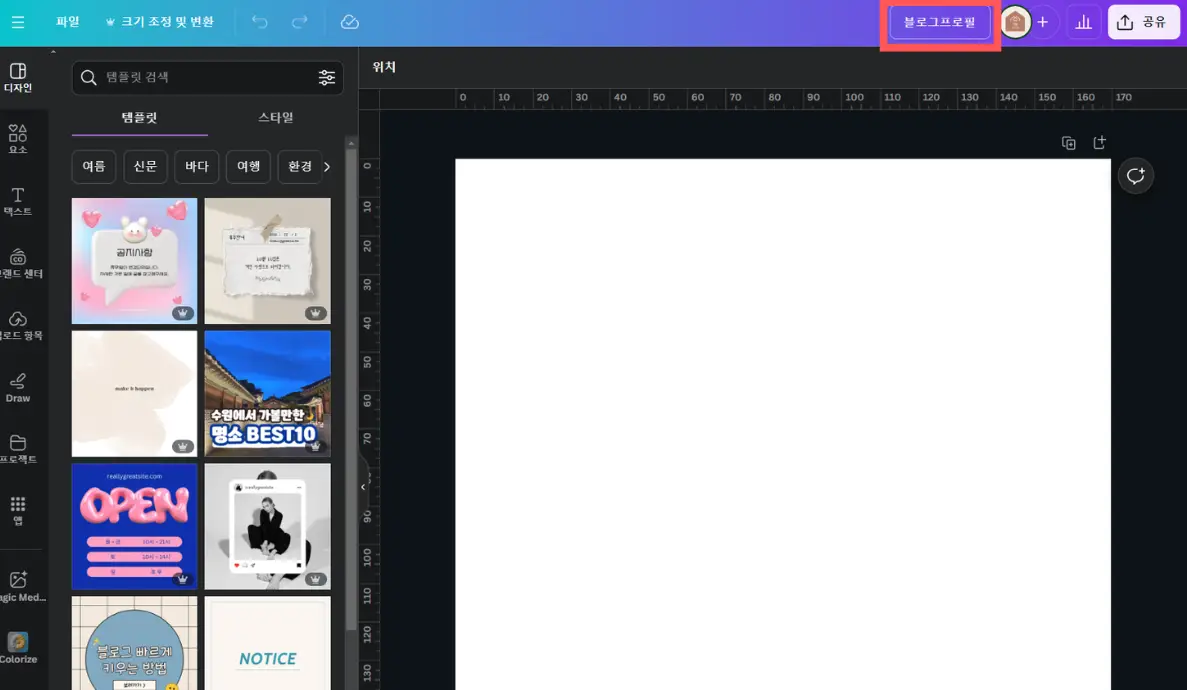Image resolution: width=1187 pixels, height=690 pixels.
Task: Open the 요소 elements panel
Action: (x=18, y=139)
